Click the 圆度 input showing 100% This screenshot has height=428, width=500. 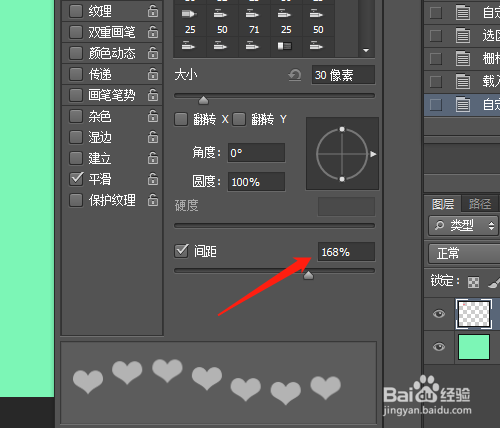tap(256, 182)
